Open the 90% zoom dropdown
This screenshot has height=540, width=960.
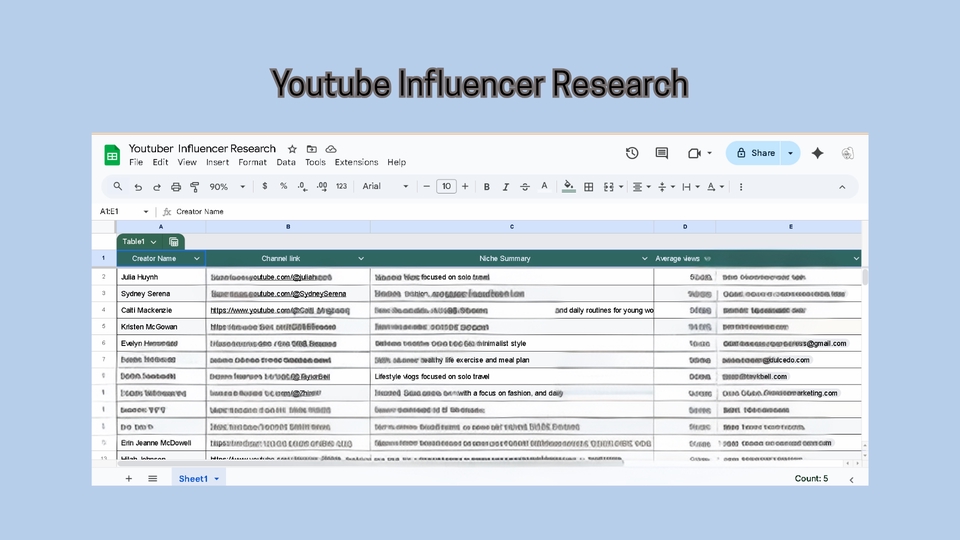click(224, 187)
